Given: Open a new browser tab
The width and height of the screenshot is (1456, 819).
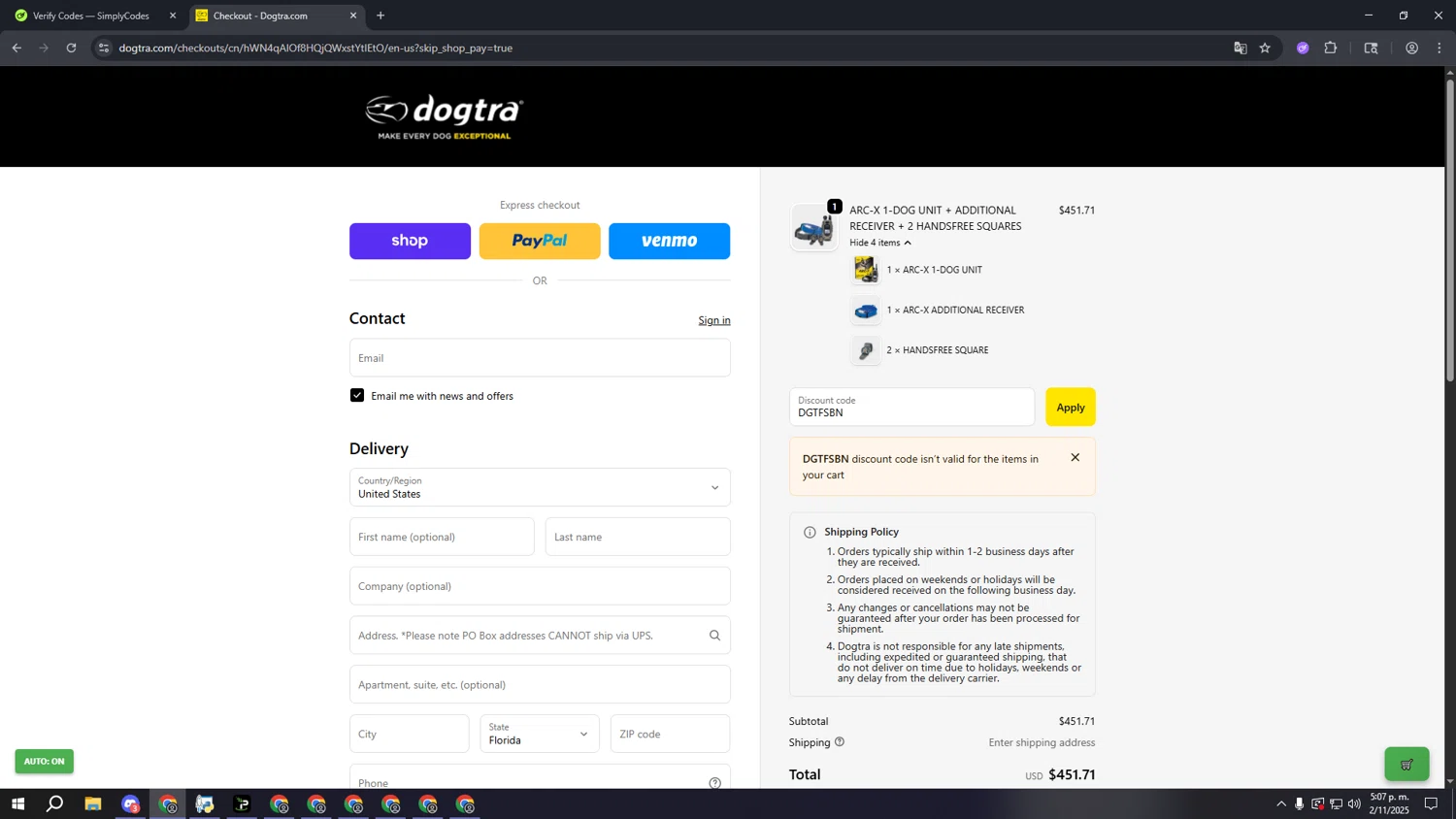Looking at the screenshot, I should (x=381, y=16).
